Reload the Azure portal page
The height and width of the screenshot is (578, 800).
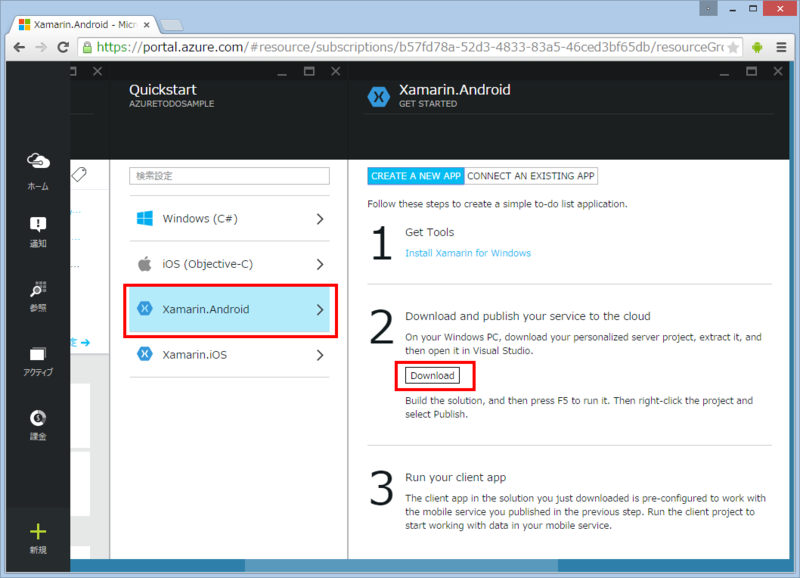point(63,47)
